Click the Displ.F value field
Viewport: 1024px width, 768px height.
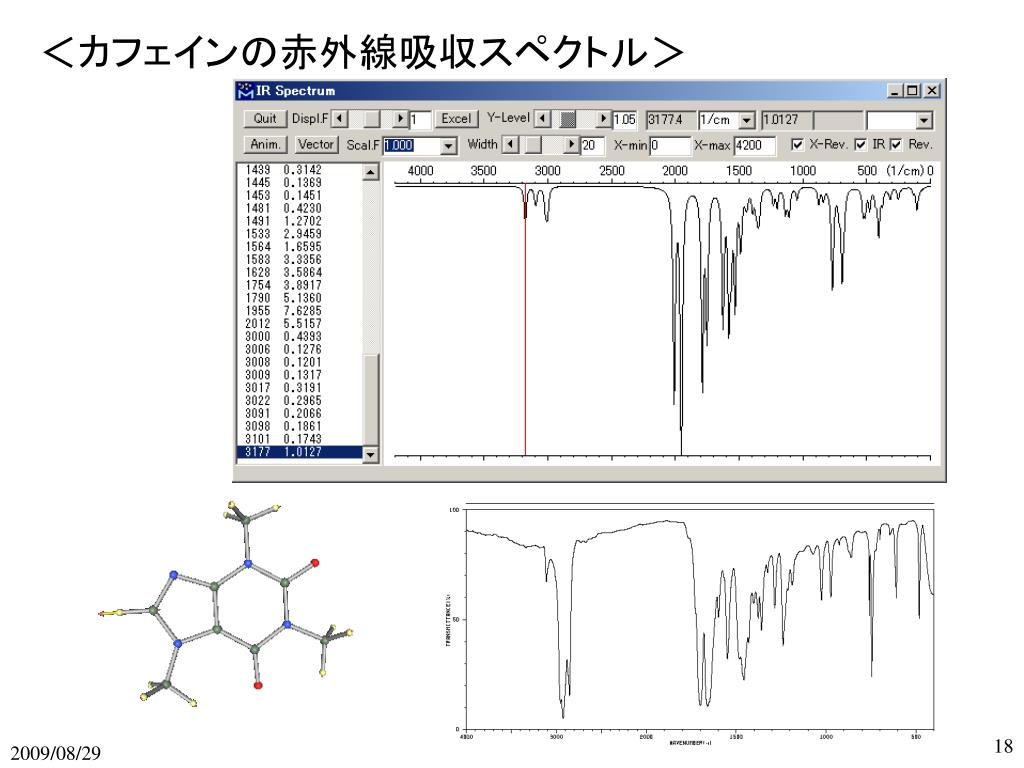pos(420,120)
